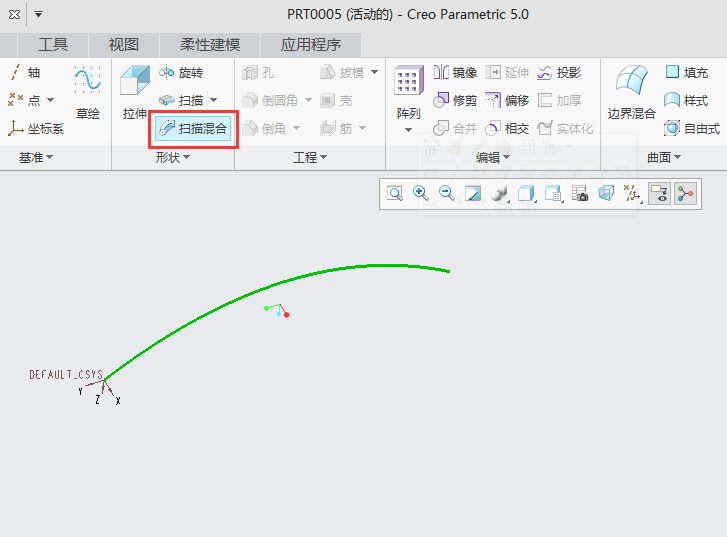The image size is (727, 537).
Task: Toggle annotation display in view toolbar
Action: click(x=659, y=194)
